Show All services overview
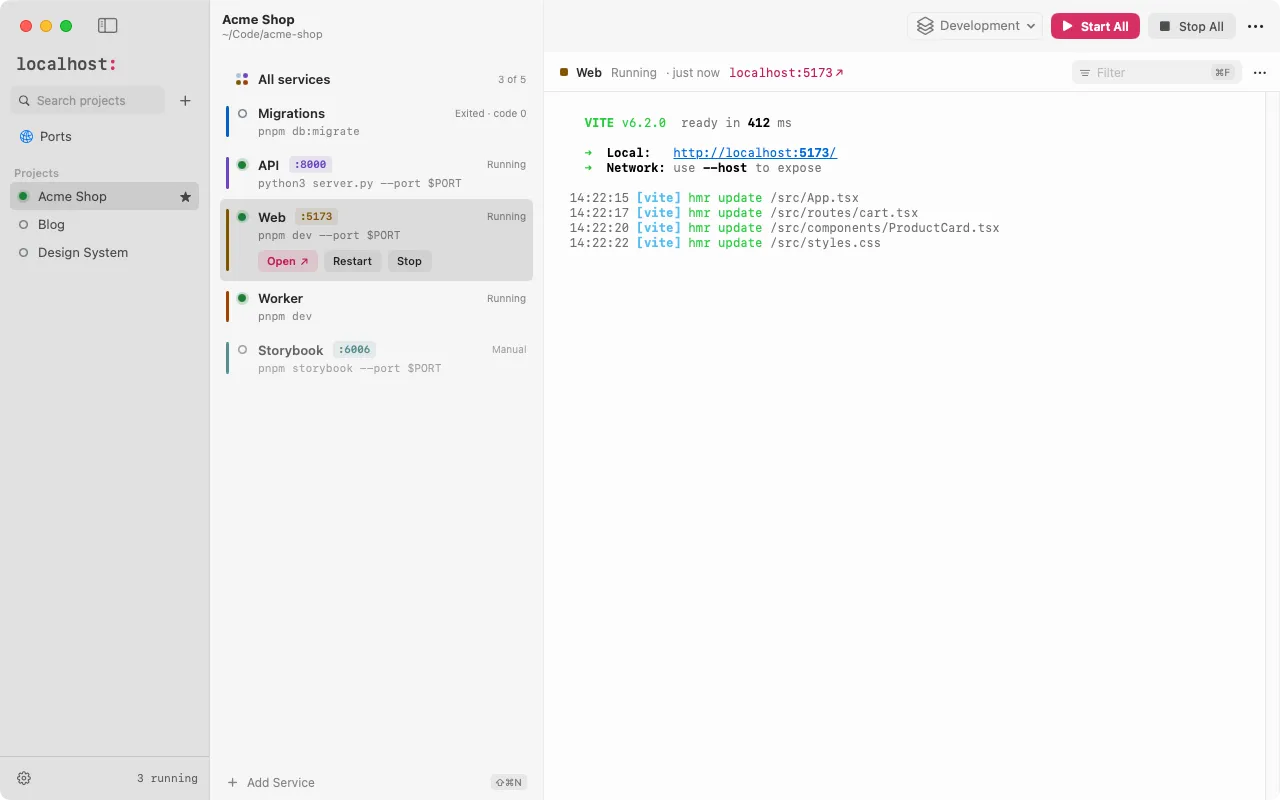Image resolution: width=1280 pixels, height=800 pixels. click(376, 79)
